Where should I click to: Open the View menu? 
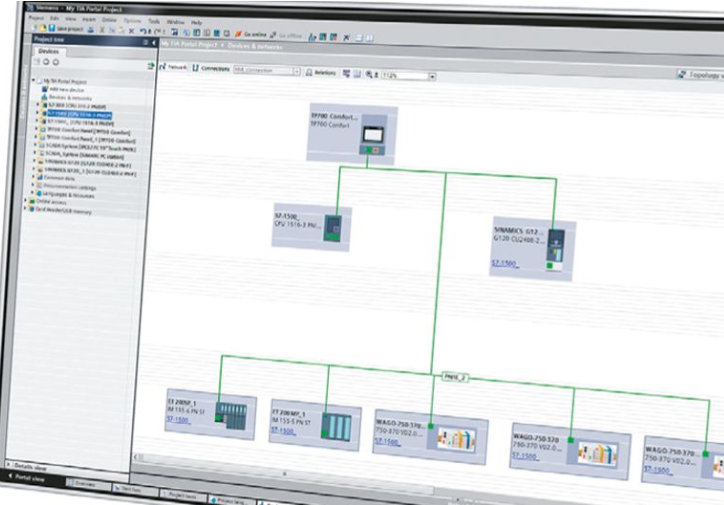[x=70, y=19]
